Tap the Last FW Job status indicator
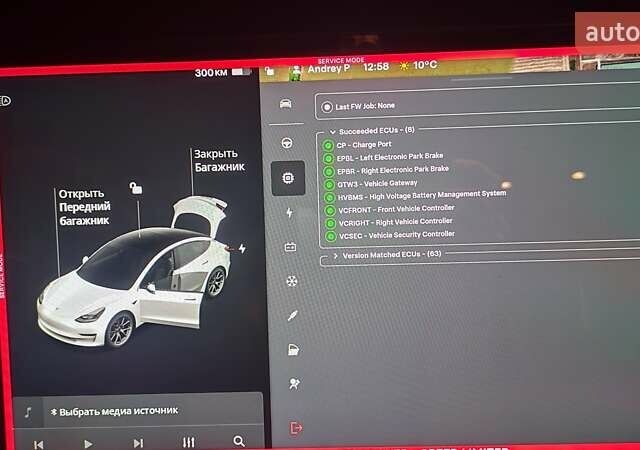640x450 pixels. (x=327, y=107)
